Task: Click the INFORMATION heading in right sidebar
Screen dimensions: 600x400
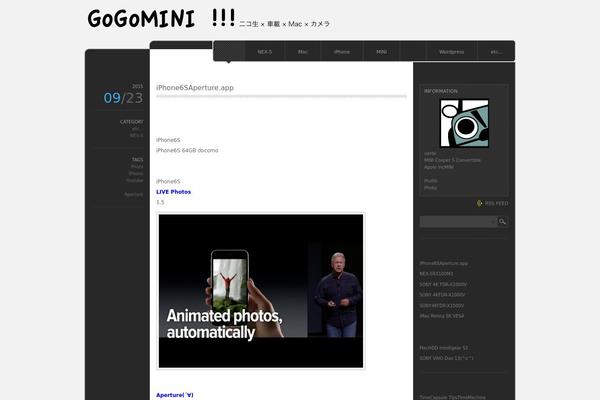Action: (441, 91)
